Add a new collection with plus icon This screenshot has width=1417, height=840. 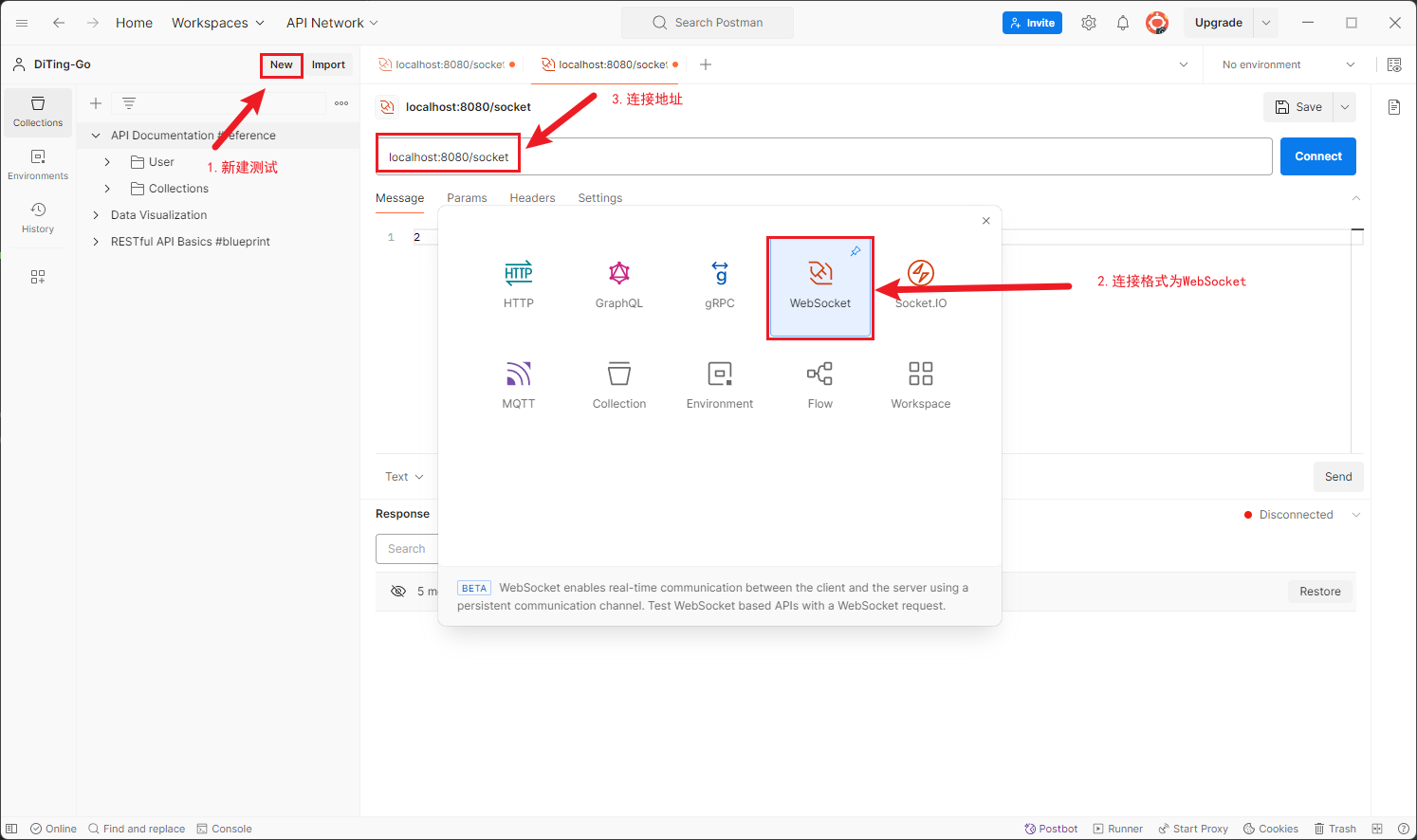tap(96, 103)
